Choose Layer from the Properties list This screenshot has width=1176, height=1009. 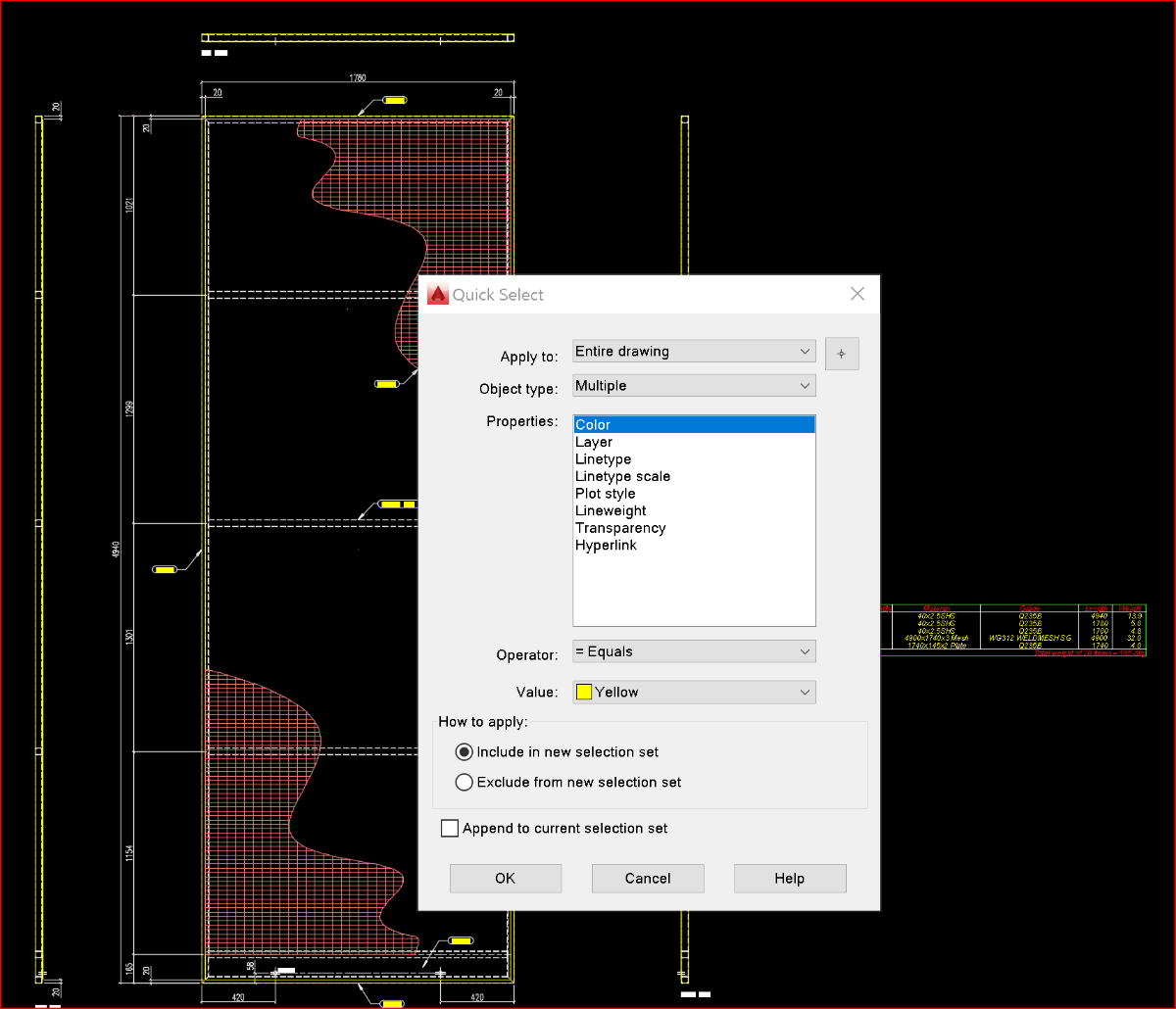click(x=594, y=443)
